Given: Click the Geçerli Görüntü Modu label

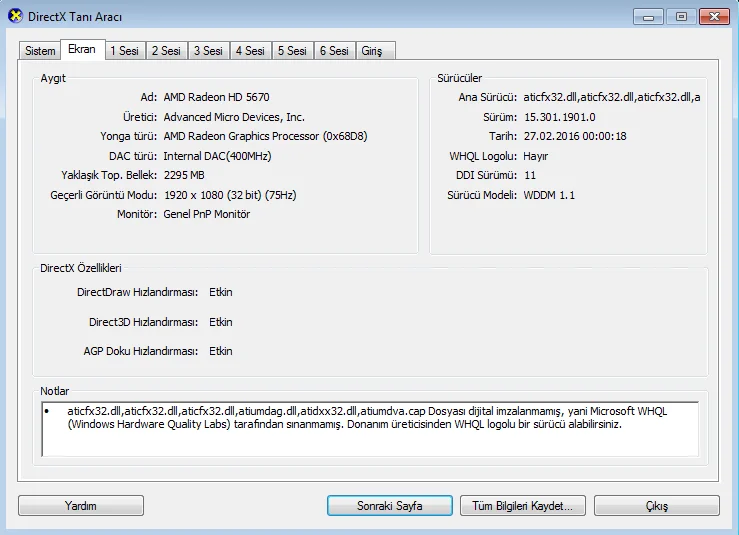Looking at the screenshot, I should click(104, 195).
